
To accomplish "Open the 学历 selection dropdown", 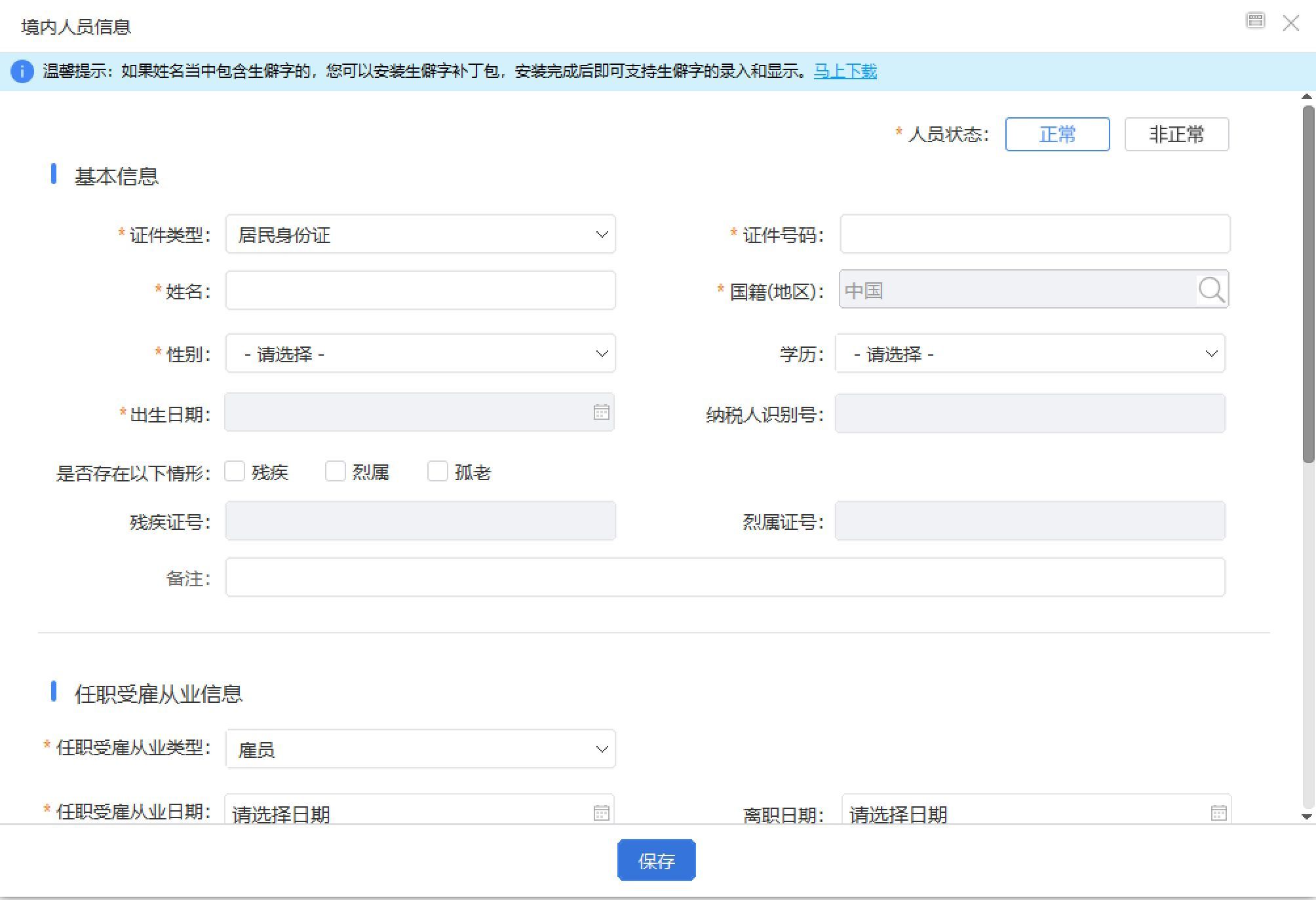I will pos(1030,354).
